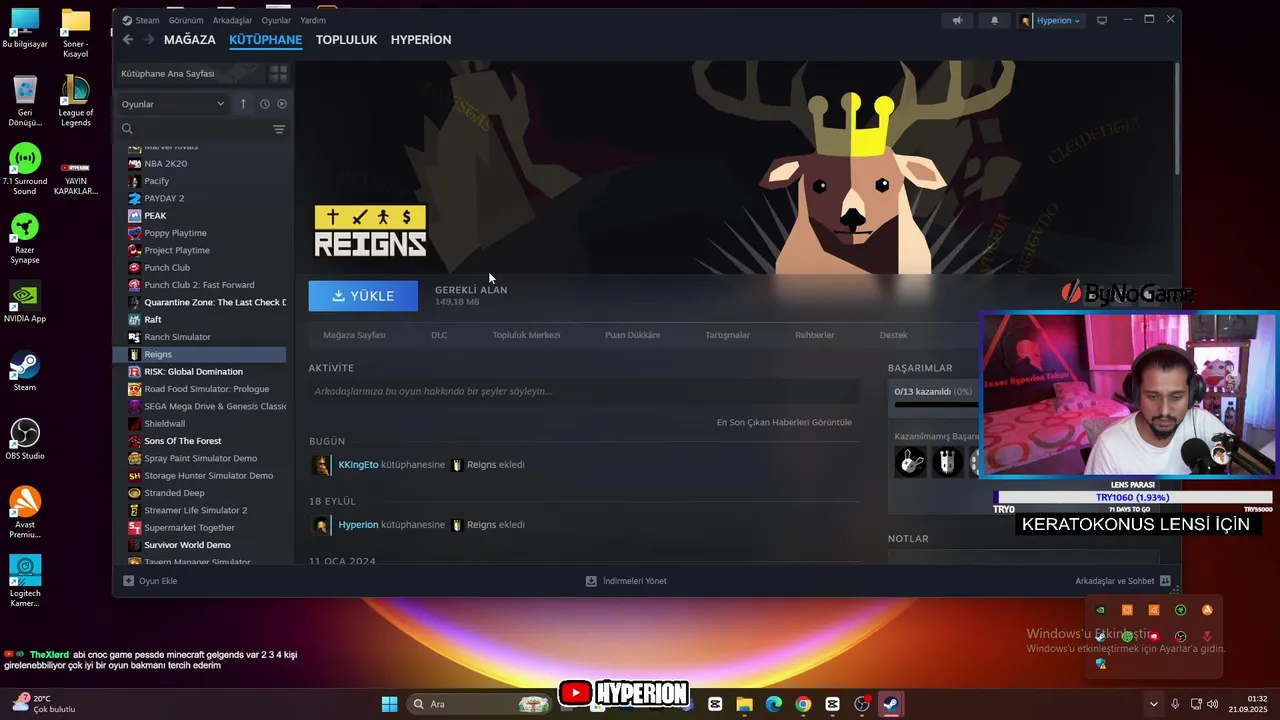Open the Arkadaşlar menu

(x=232, y=20)
